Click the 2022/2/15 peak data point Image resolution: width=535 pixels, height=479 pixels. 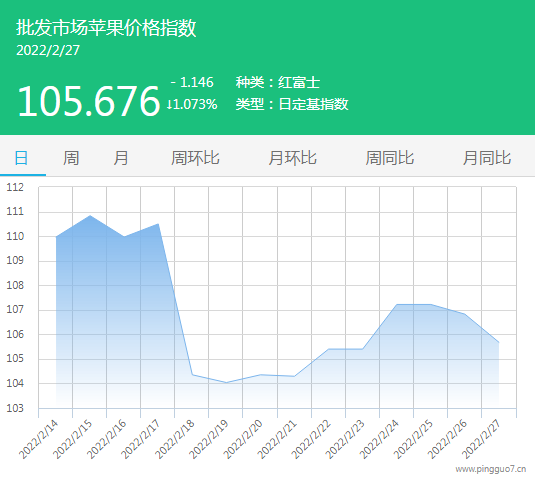90,216
